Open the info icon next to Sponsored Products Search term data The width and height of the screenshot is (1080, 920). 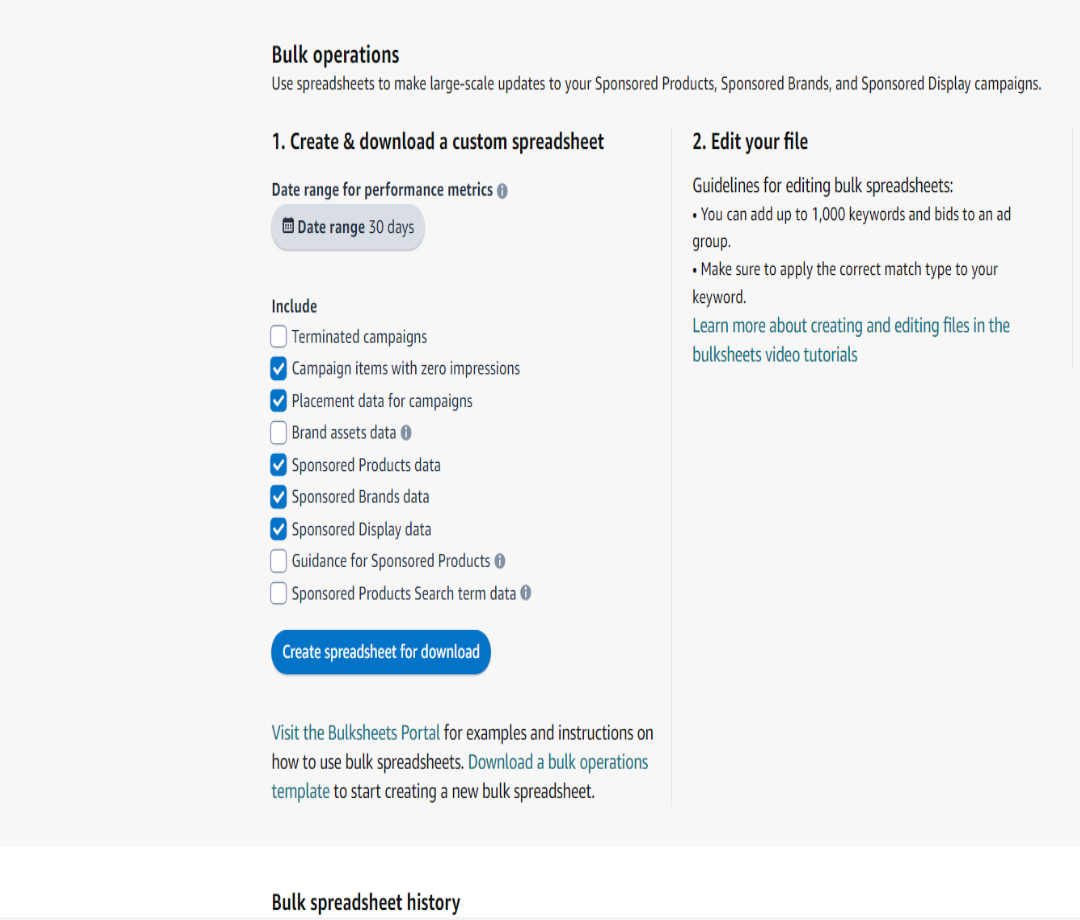pyautogui.click(x=527, y=593)
